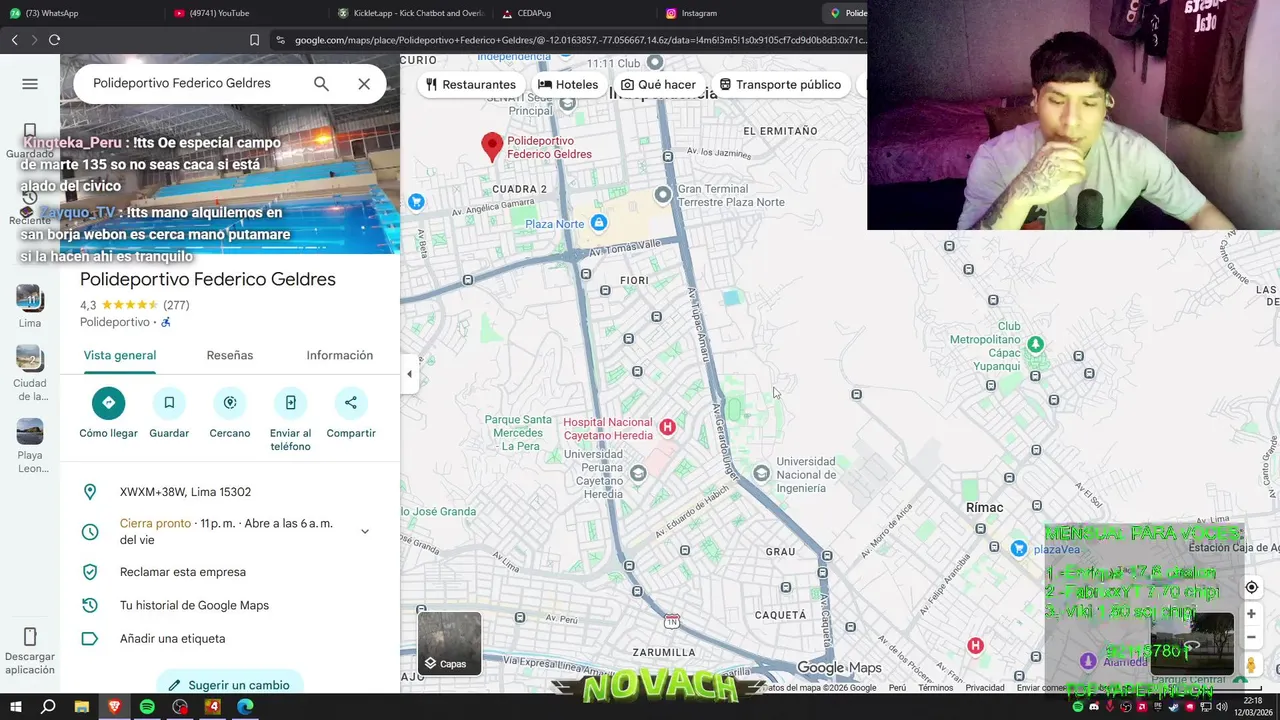Viewport: 1280px width, 720px height.
Task: Switch to the Reseñas tab
Action: pyautogui.click(x=230, y=355)
